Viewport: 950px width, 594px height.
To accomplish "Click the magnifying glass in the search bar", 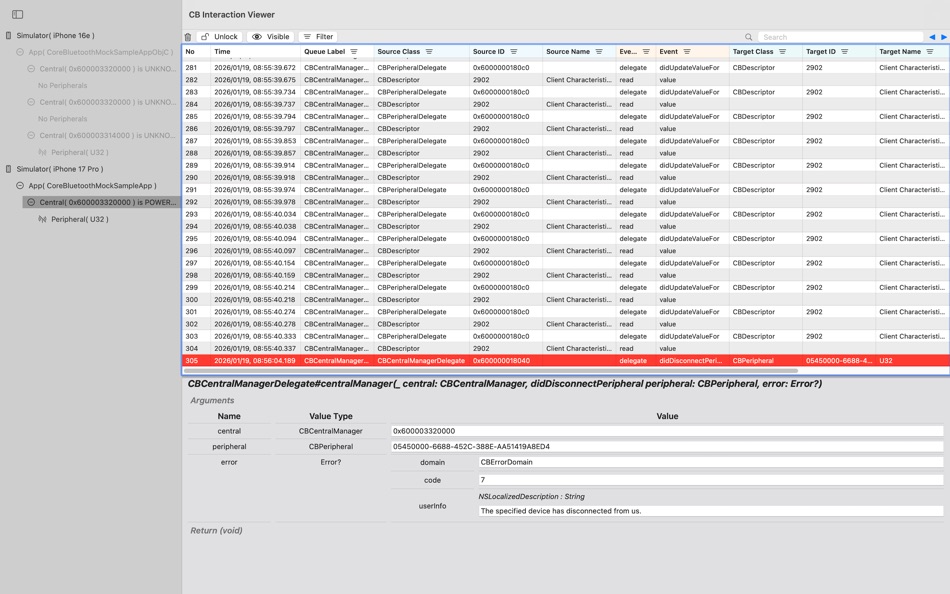I will (749, 37).
